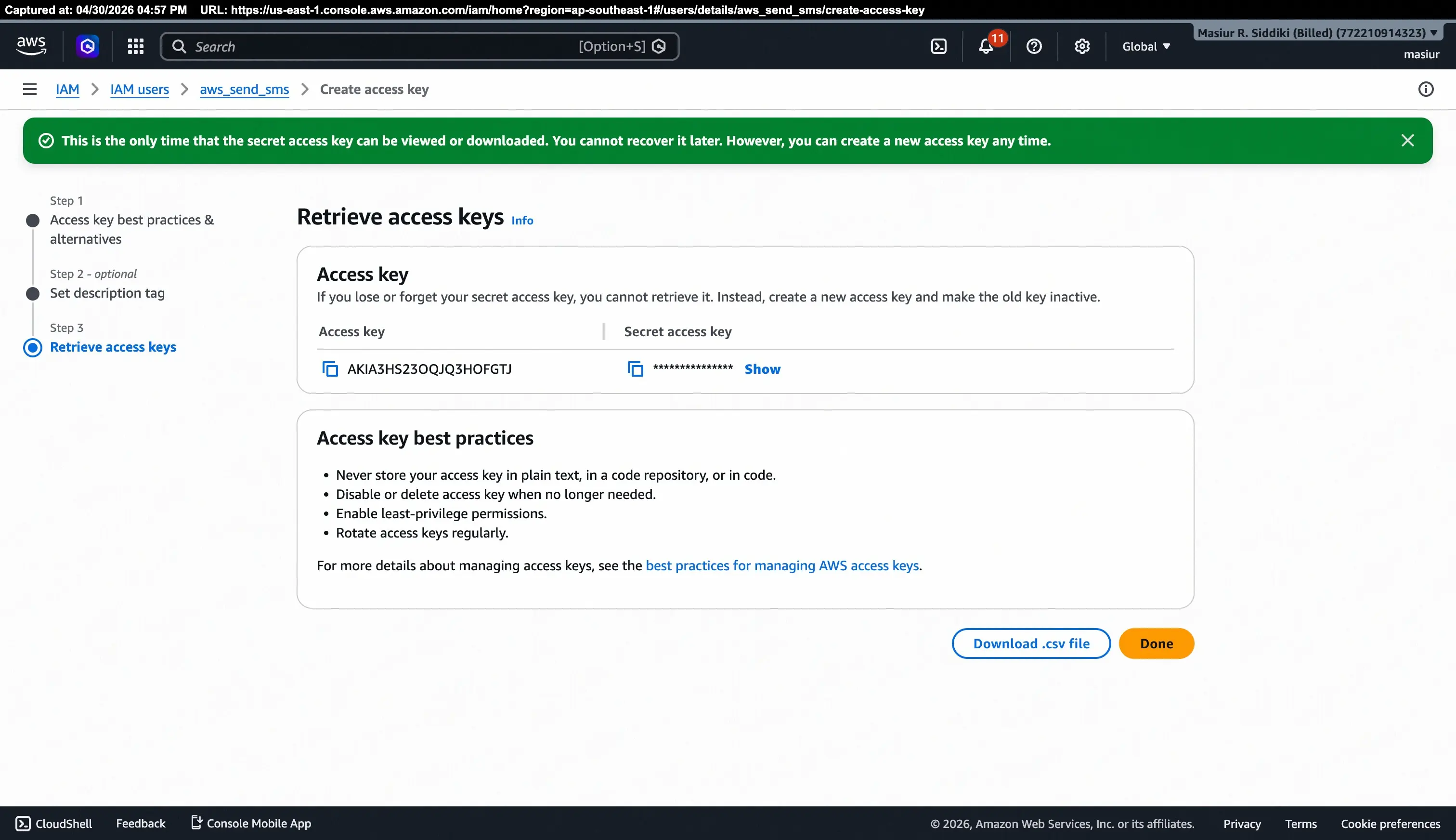Viewport: 1456px width, 840px height.
Task: Download the .csv file
Action: [1031, 643]
